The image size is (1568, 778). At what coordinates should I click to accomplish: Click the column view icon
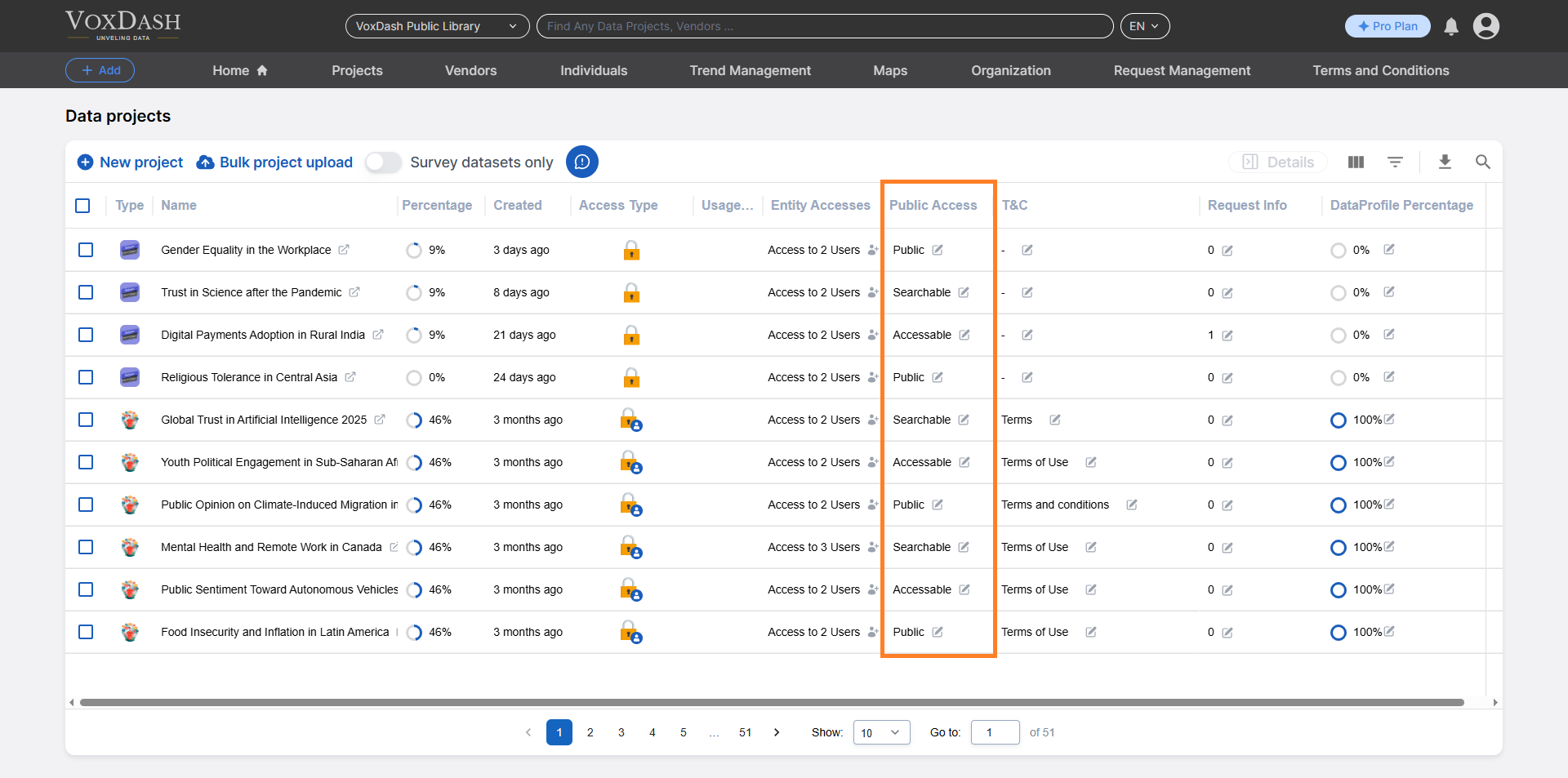click(1356, 162)
